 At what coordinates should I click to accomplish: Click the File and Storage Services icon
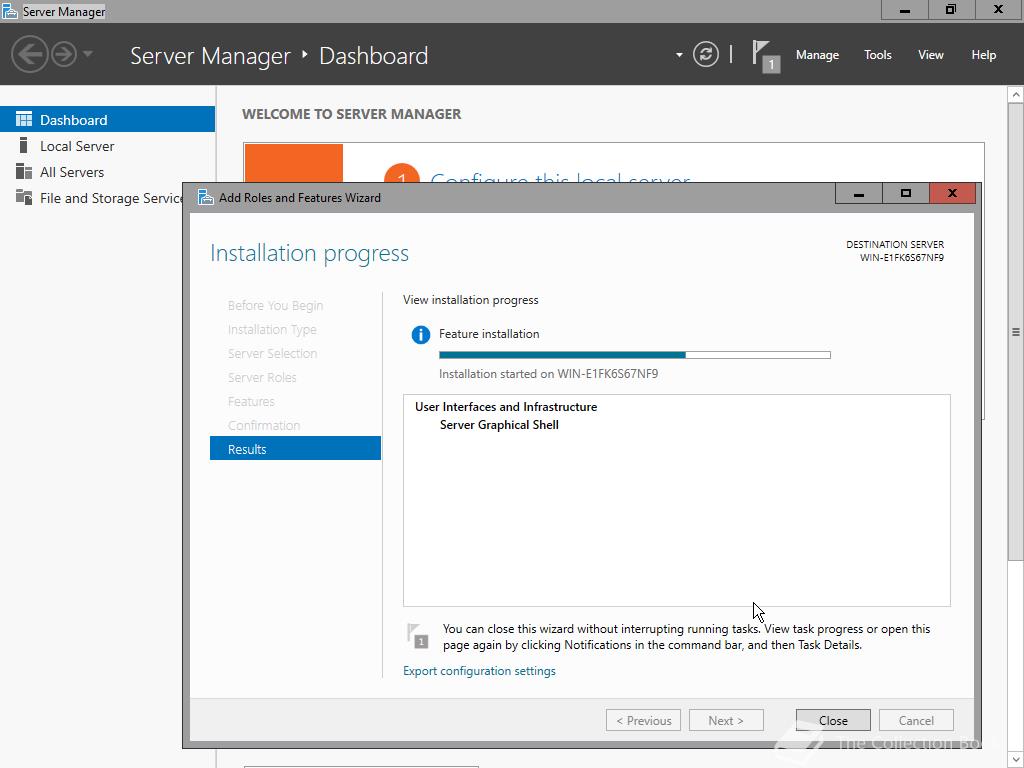[24, 197]
